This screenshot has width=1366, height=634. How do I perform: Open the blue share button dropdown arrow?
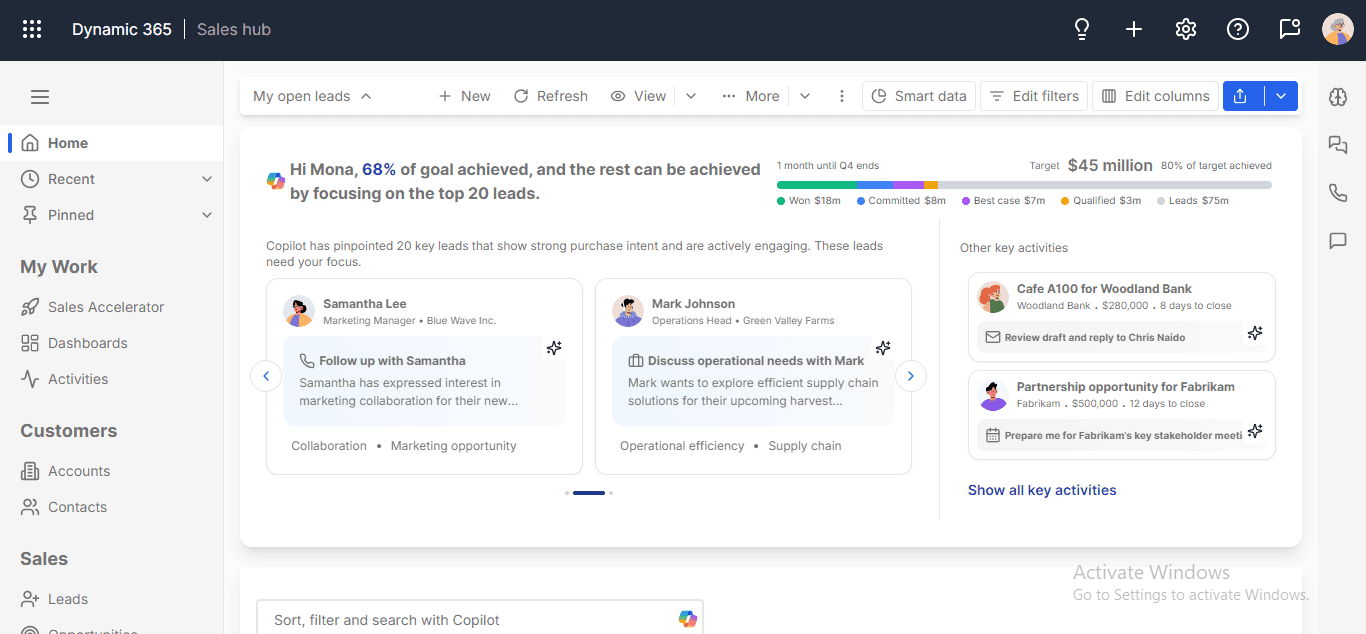click(x=1281, y=96)
